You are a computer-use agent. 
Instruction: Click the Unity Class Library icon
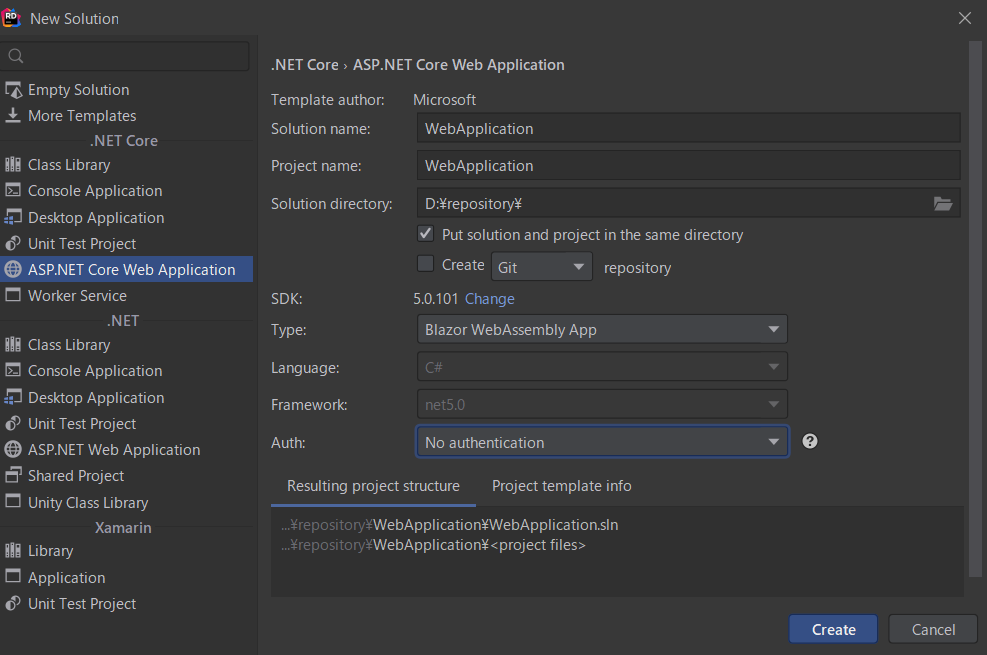click(x=13, y=503)
